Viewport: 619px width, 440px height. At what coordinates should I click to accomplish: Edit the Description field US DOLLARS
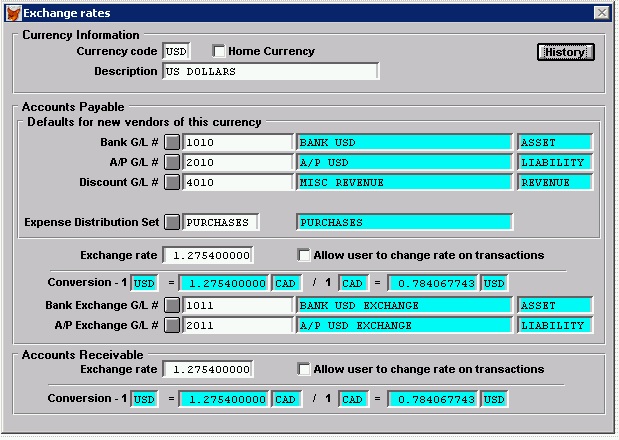(x=270, y=71)
